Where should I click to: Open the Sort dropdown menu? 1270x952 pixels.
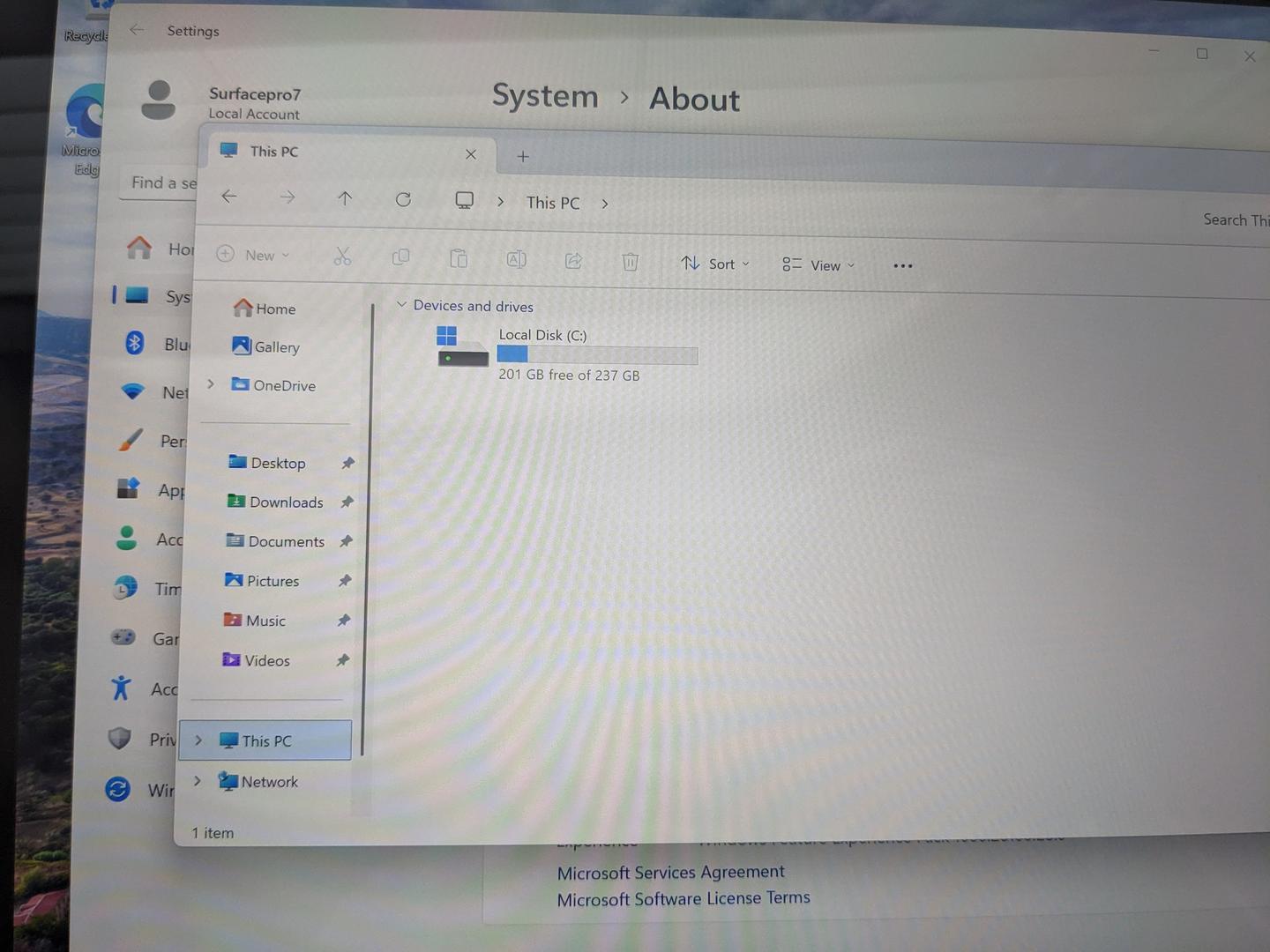click(x=715, y=264)
